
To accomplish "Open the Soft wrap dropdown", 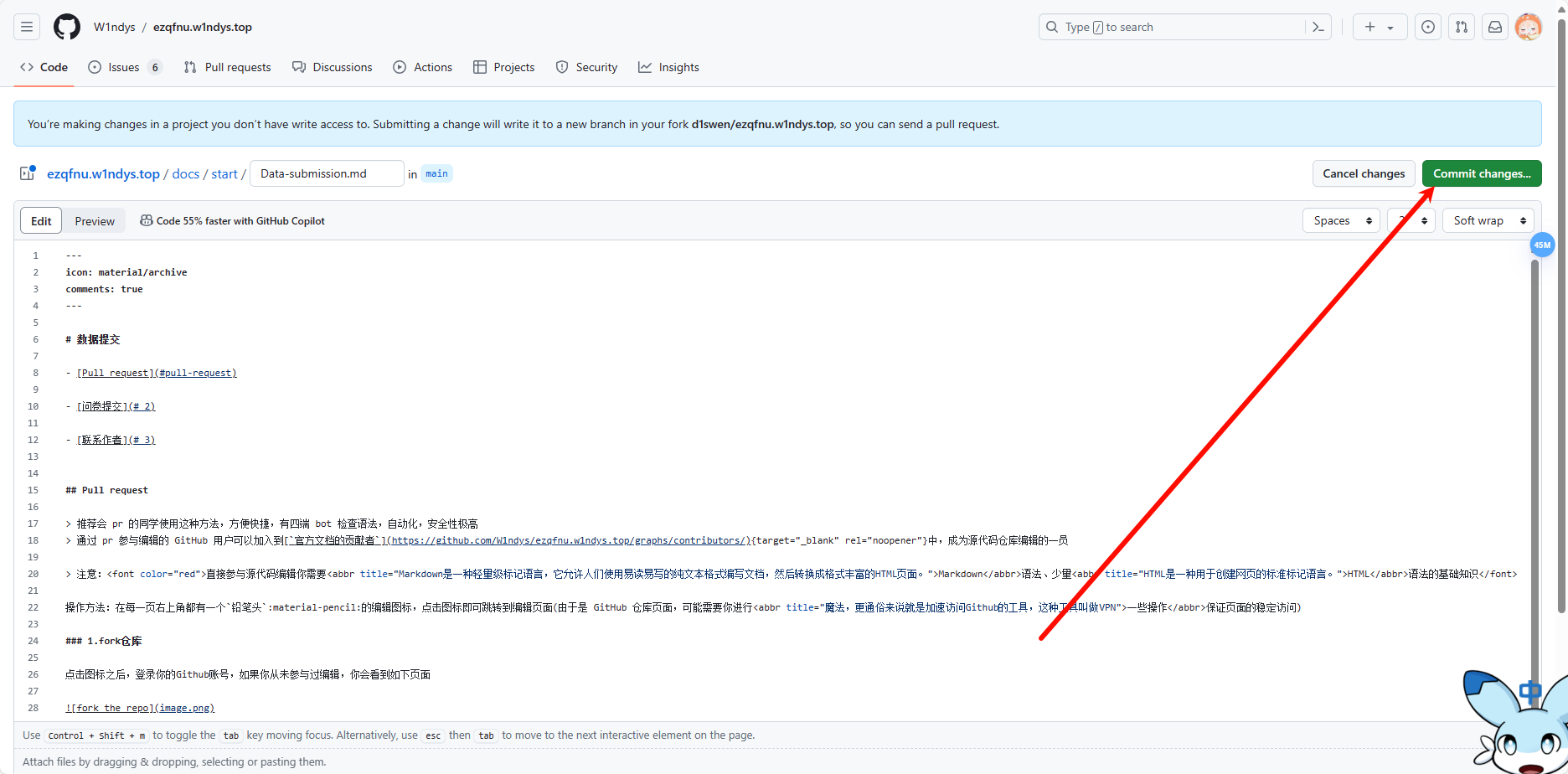I will coord(1488,220).
